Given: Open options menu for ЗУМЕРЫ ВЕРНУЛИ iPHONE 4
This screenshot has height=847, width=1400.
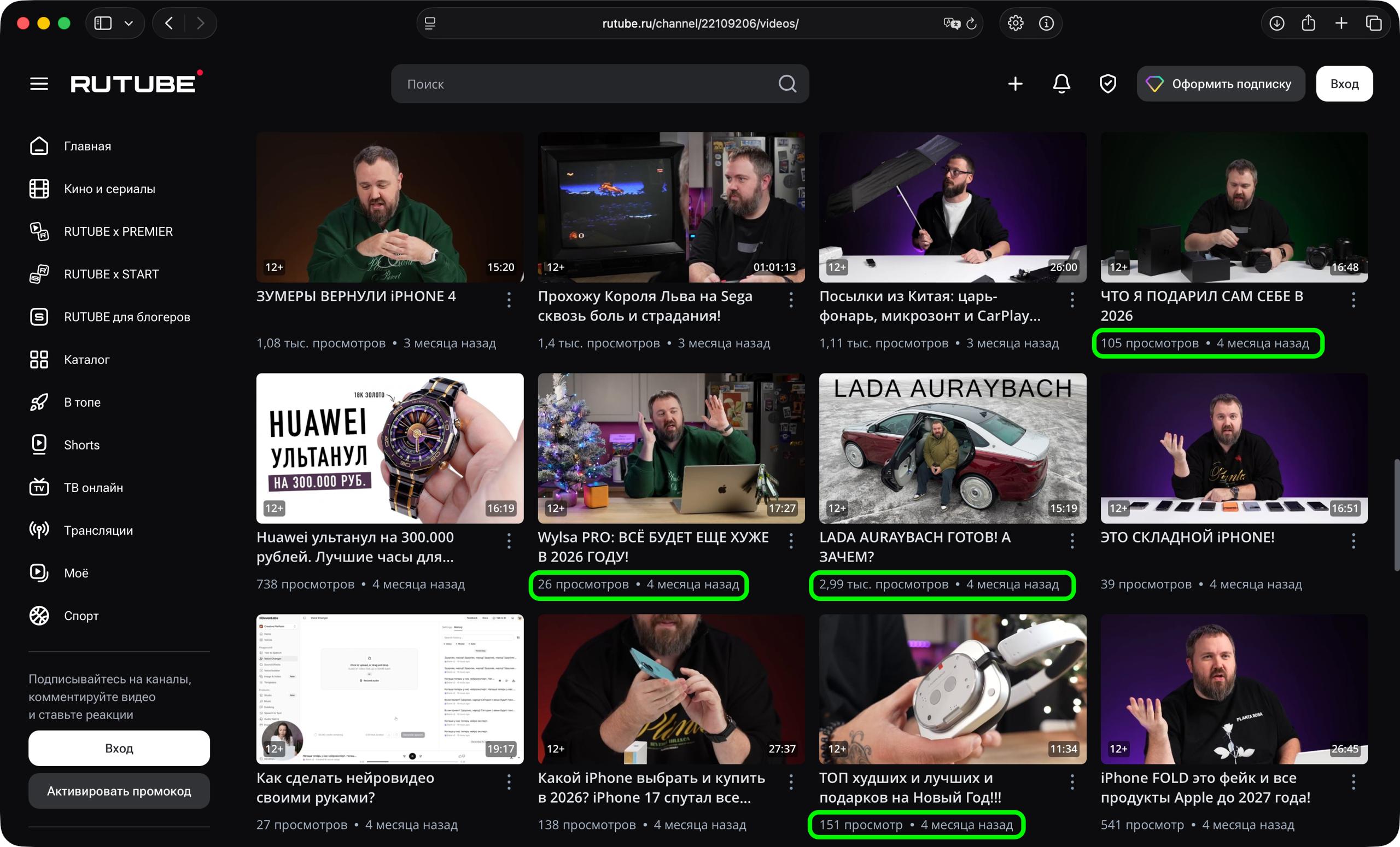Looking at the screenshot, I should (509, 300).
